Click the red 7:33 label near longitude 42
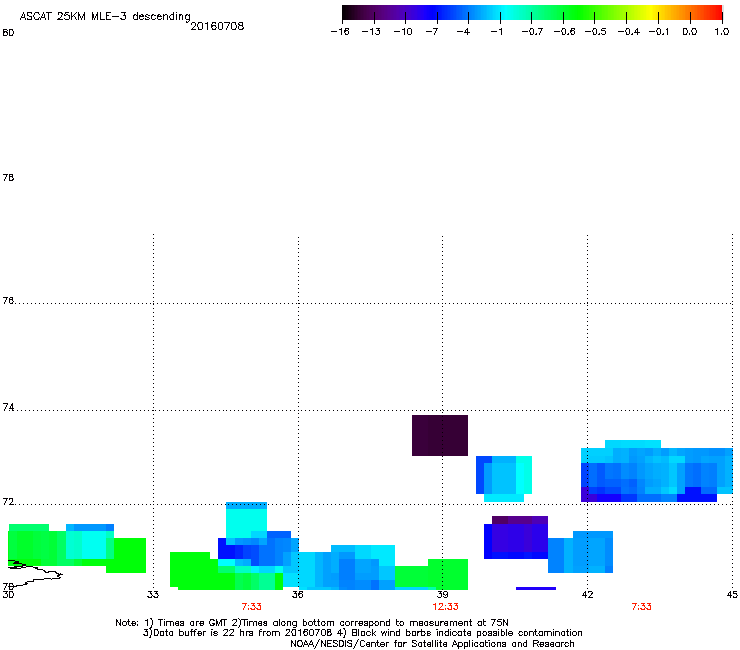 (x=641, y=607)
